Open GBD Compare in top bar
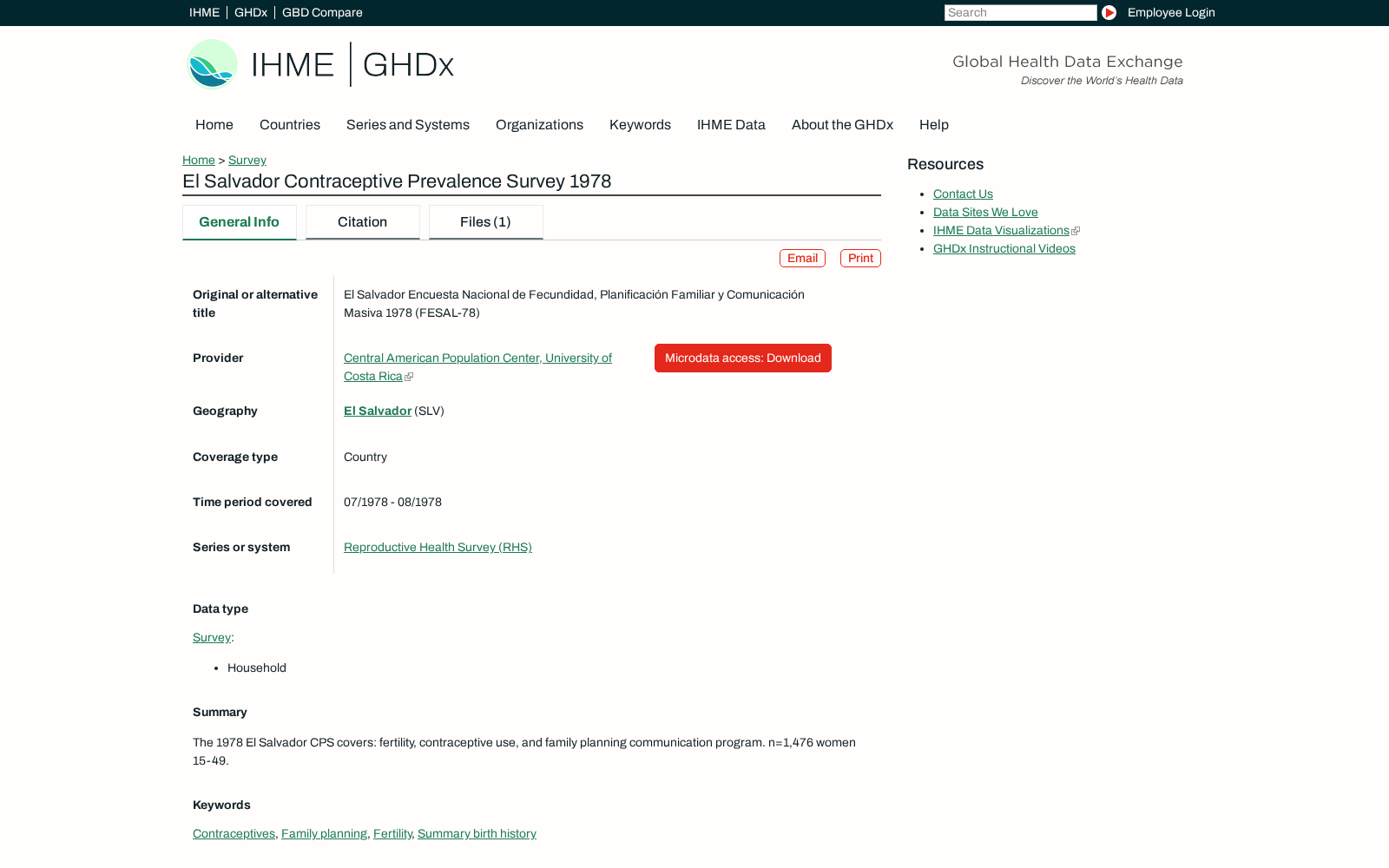This screenshot has width=1389, height=868. point(322,12)
